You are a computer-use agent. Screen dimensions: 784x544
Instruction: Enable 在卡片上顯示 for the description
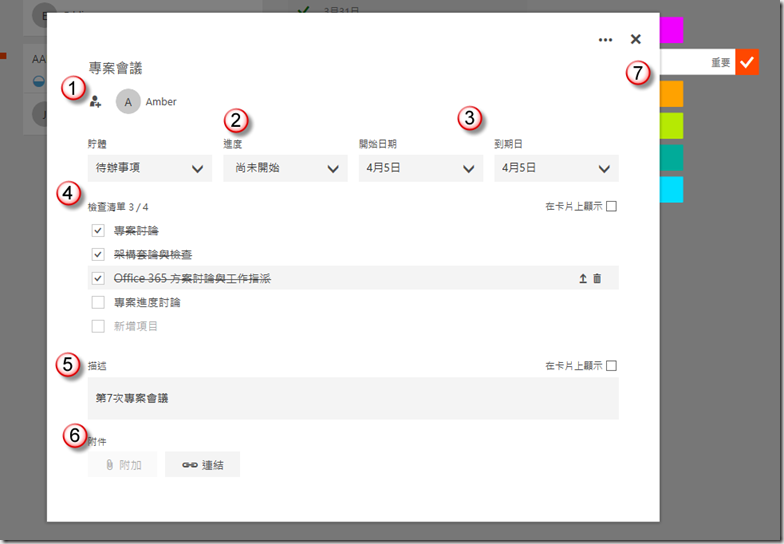611,366
